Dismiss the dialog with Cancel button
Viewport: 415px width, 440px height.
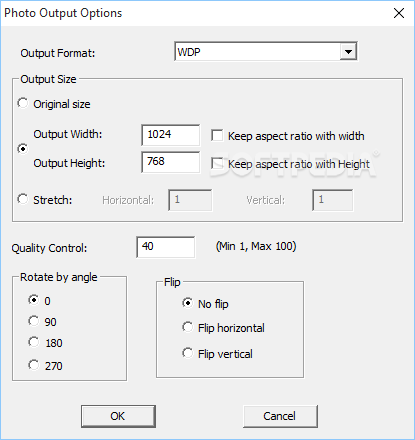280,416
